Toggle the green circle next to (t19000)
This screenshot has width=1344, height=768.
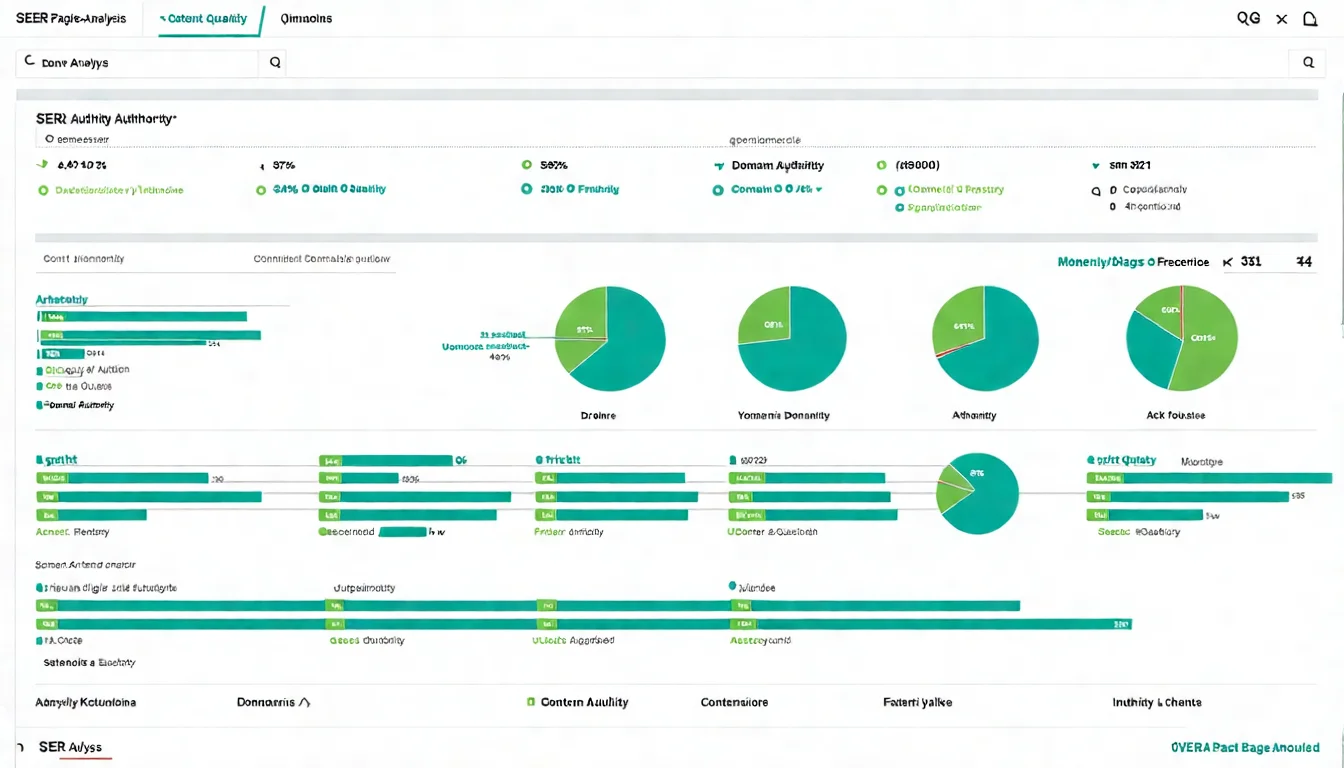pyautogui.click(x=881, y=165)
